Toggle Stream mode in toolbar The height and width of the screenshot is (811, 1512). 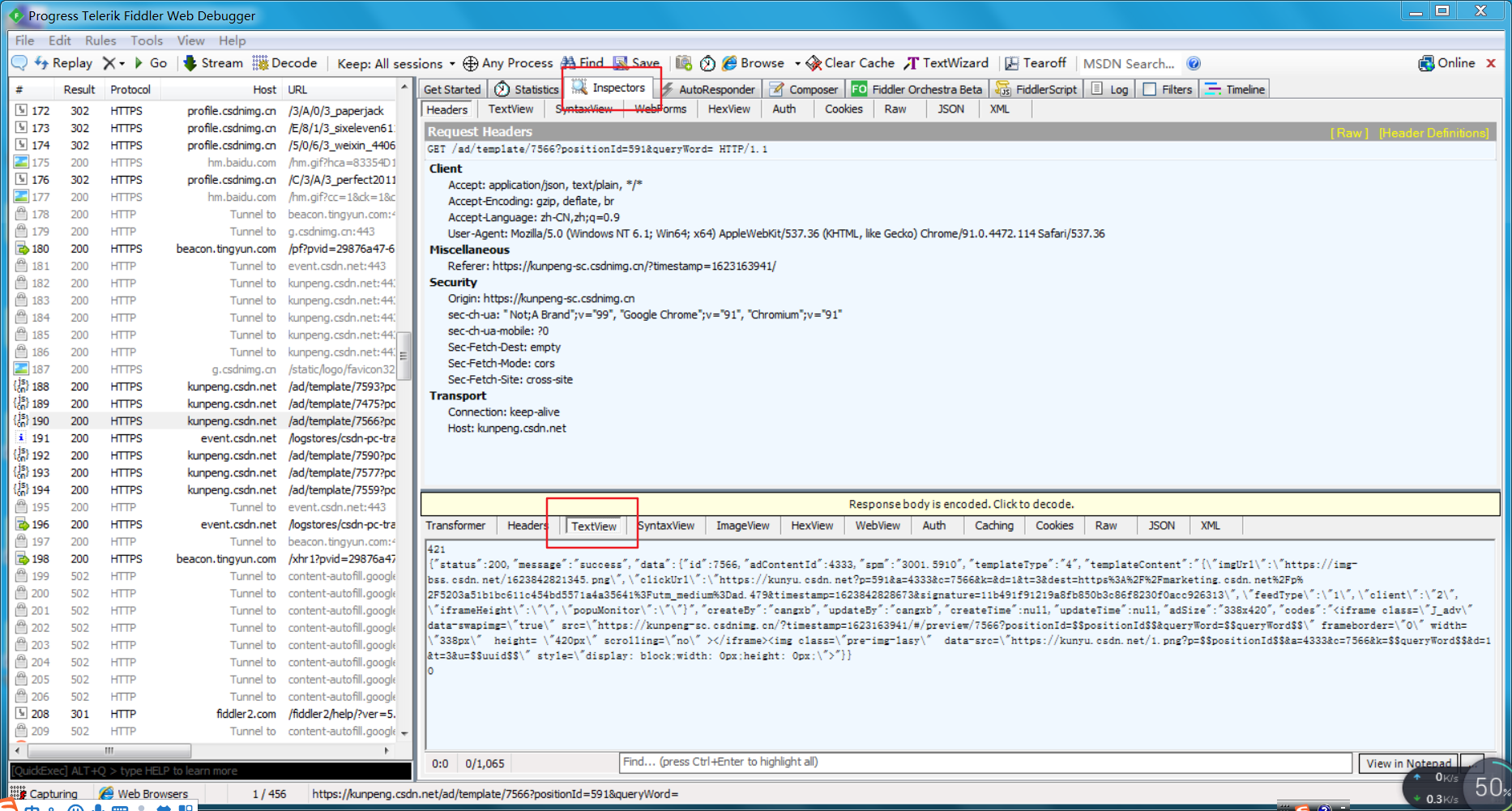click(x=213, y=63)
